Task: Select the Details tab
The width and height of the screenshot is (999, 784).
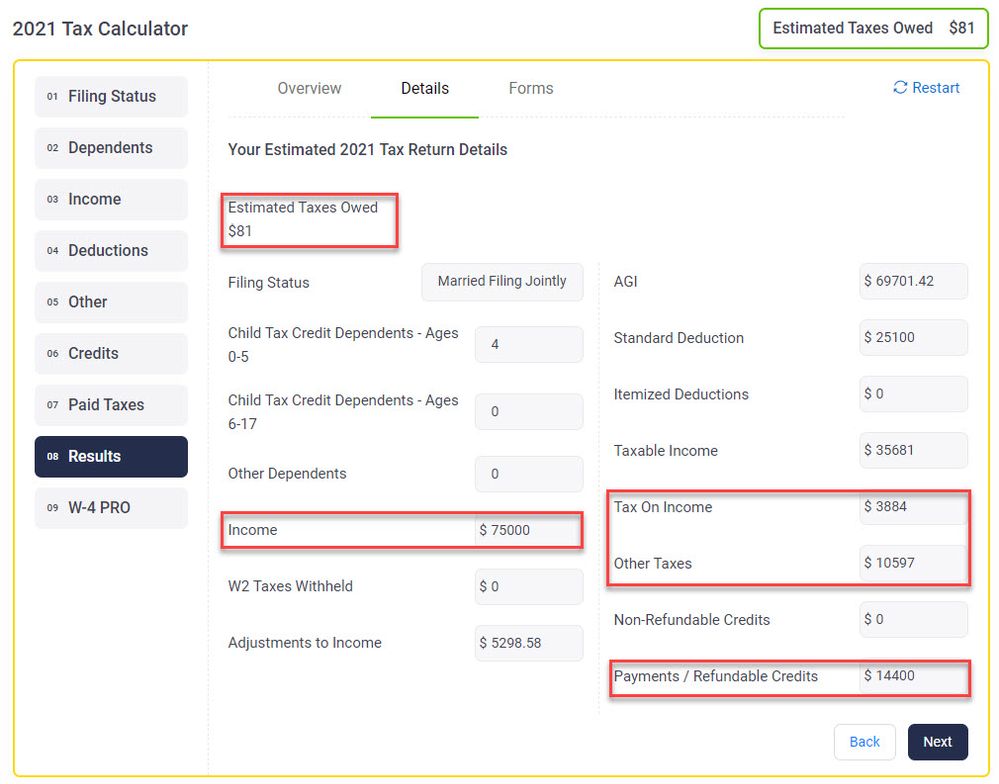Action: click(424, 88)
